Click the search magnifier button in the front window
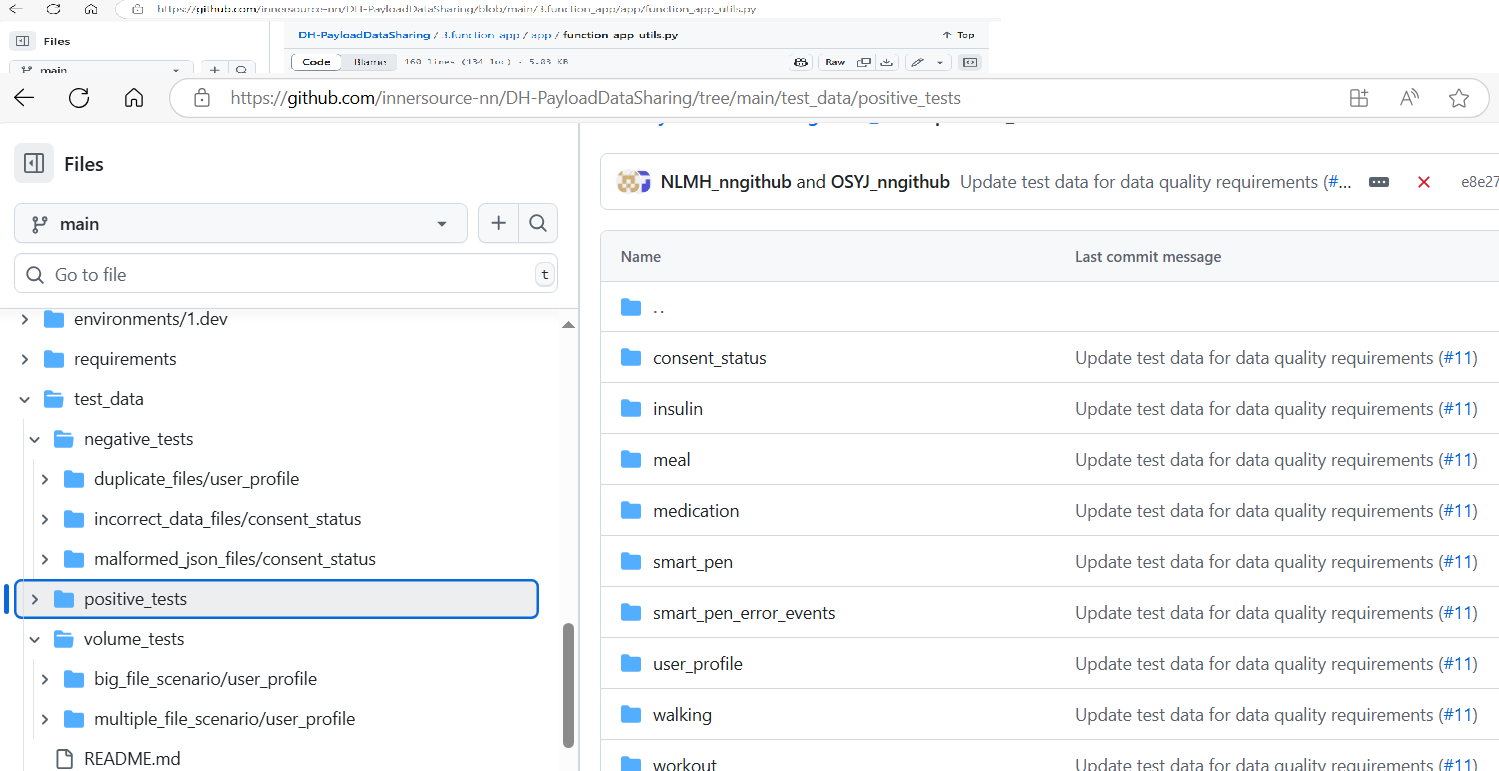Screen dimensions: 1499x771 pyautogui.click(x=538, y=224)
